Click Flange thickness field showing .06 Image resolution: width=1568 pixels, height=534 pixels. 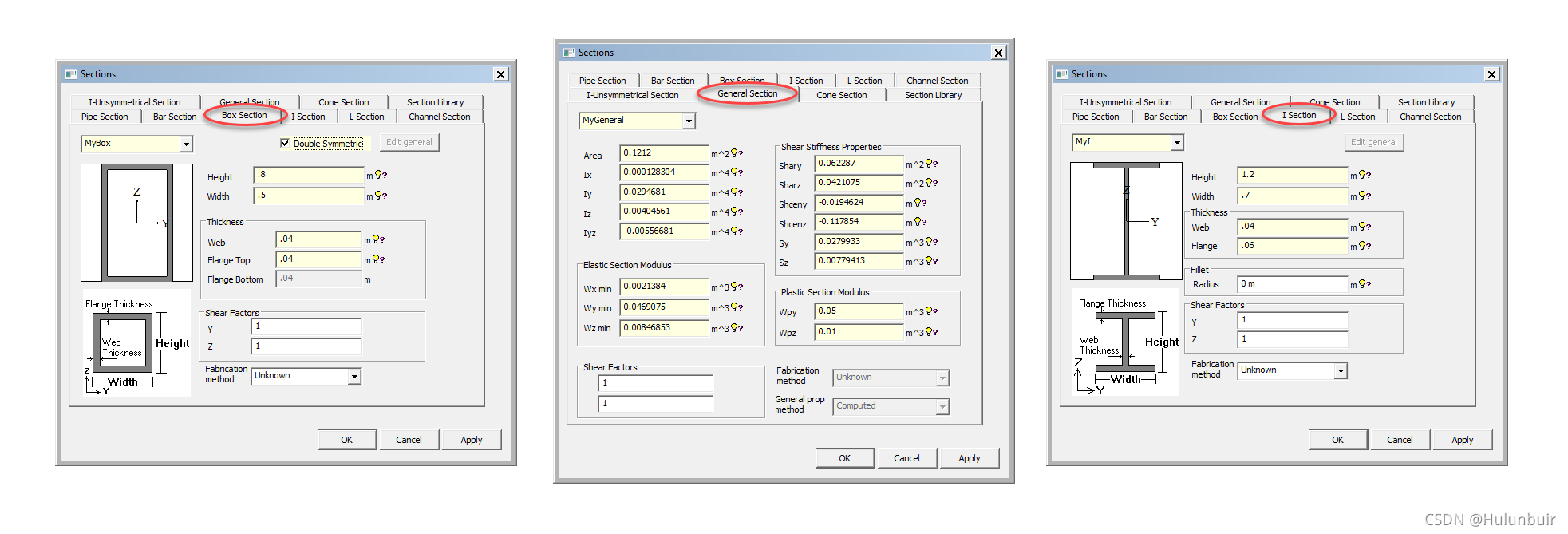click(1293, 246)
